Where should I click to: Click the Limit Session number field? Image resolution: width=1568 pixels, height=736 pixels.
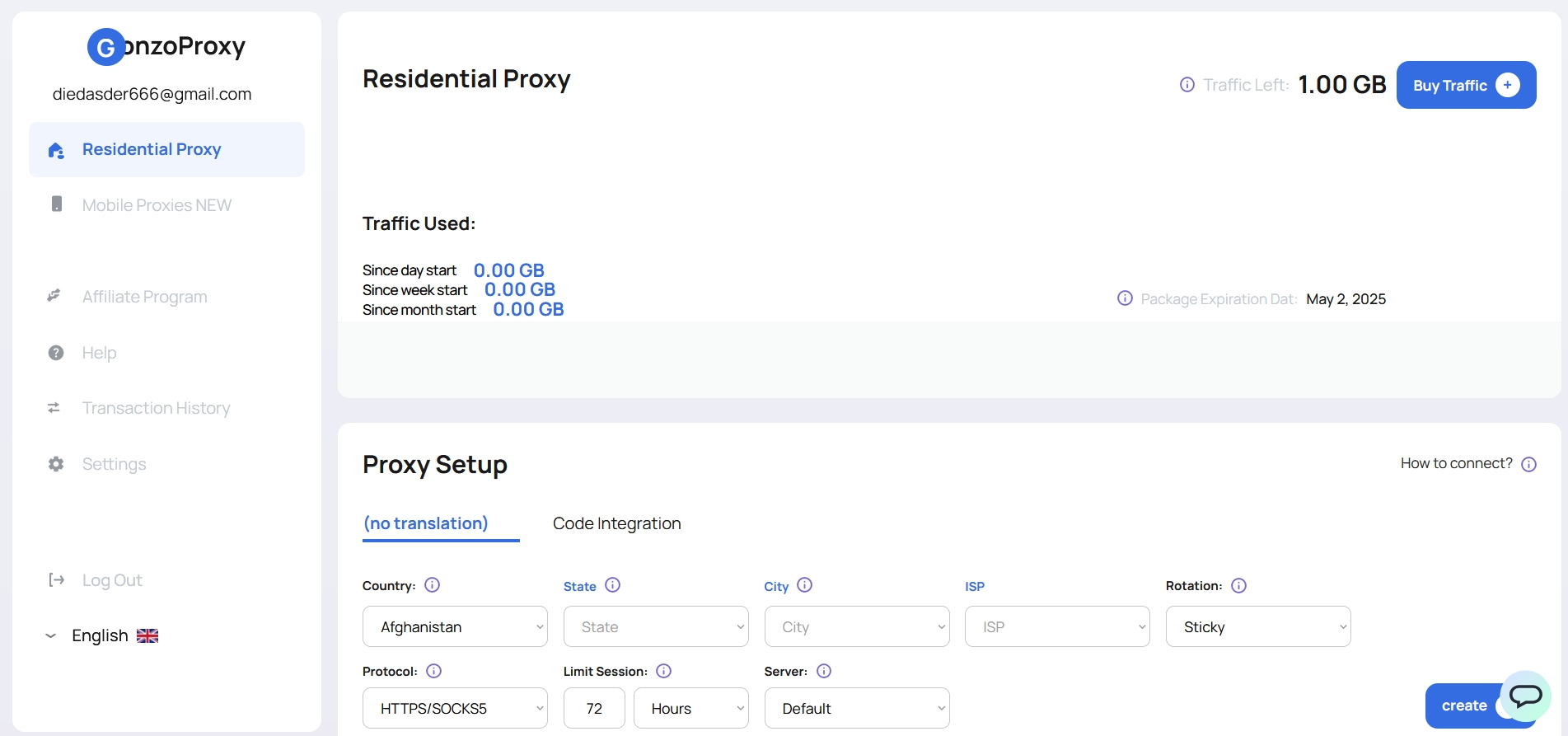tap(594, 709)
